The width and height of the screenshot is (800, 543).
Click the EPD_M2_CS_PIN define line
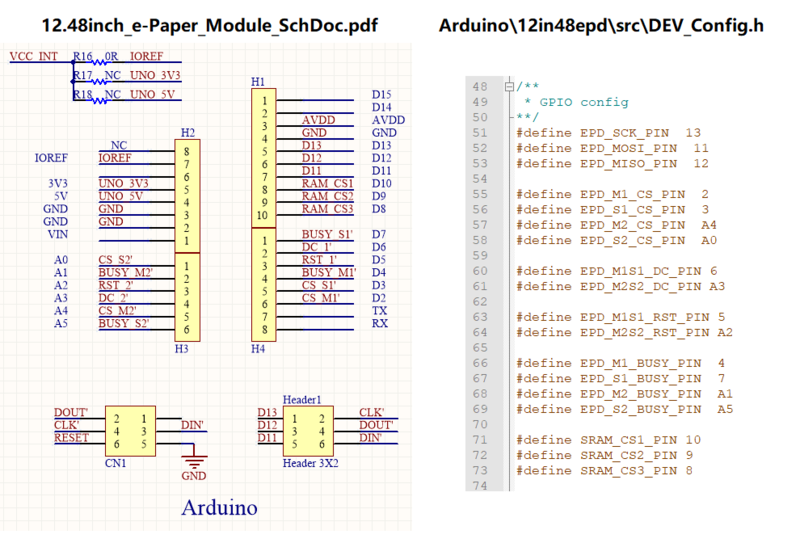[616, 225]
